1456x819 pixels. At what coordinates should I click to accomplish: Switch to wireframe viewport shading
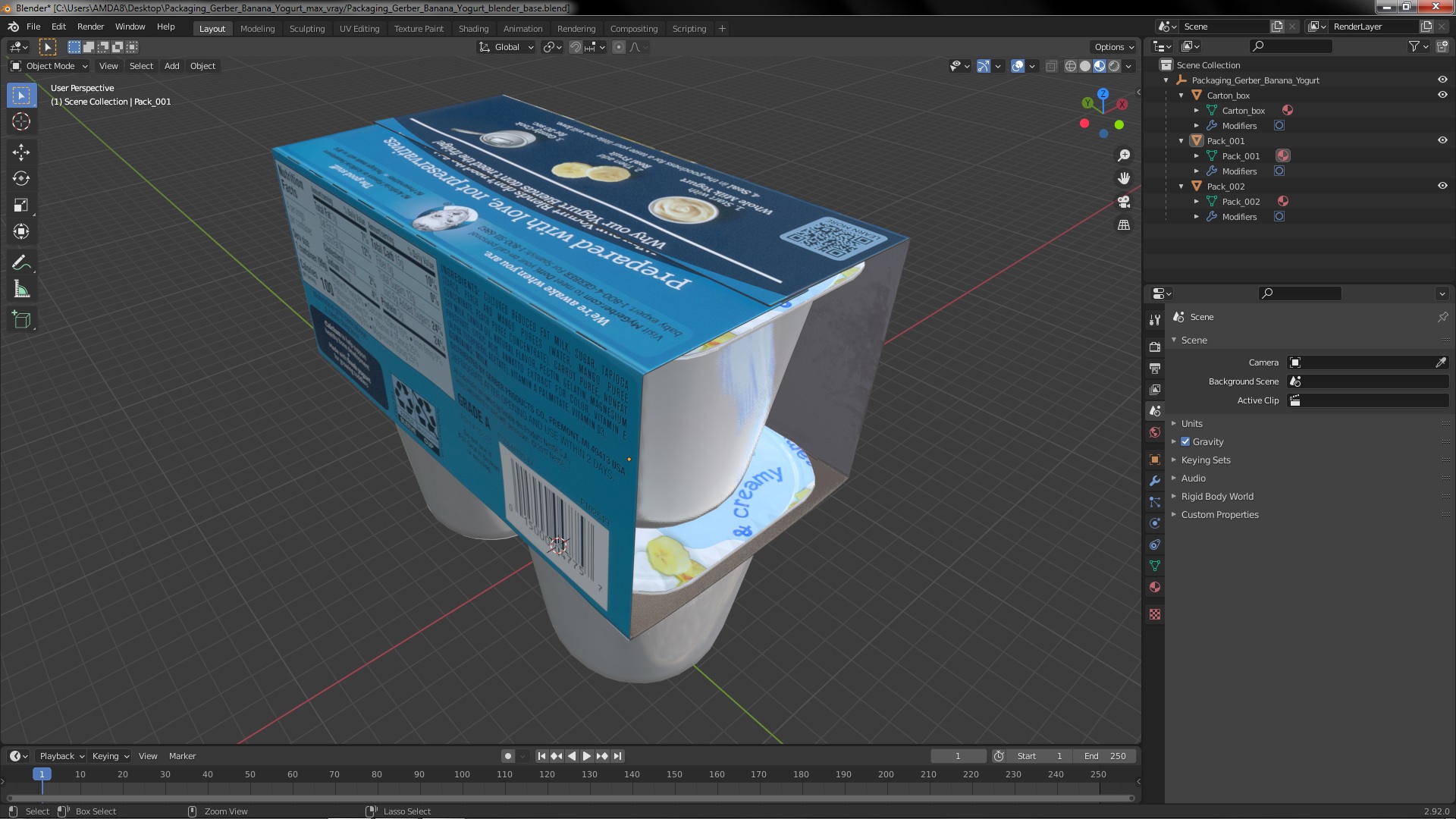(1071, 66)
